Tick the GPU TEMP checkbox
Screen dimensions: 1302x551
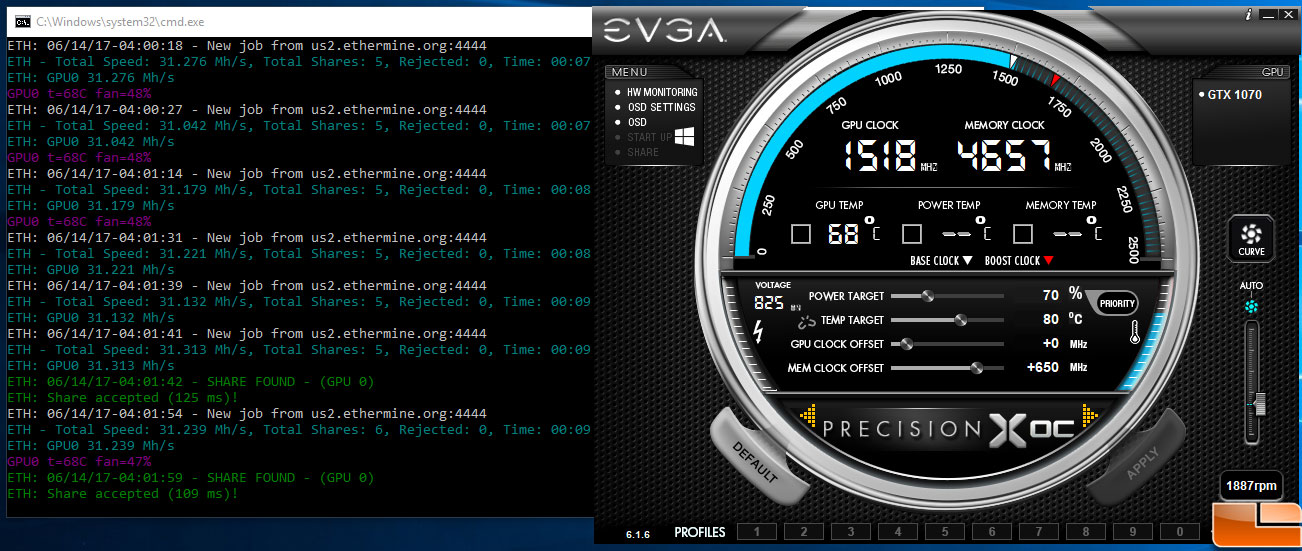(x=800, y=234)
